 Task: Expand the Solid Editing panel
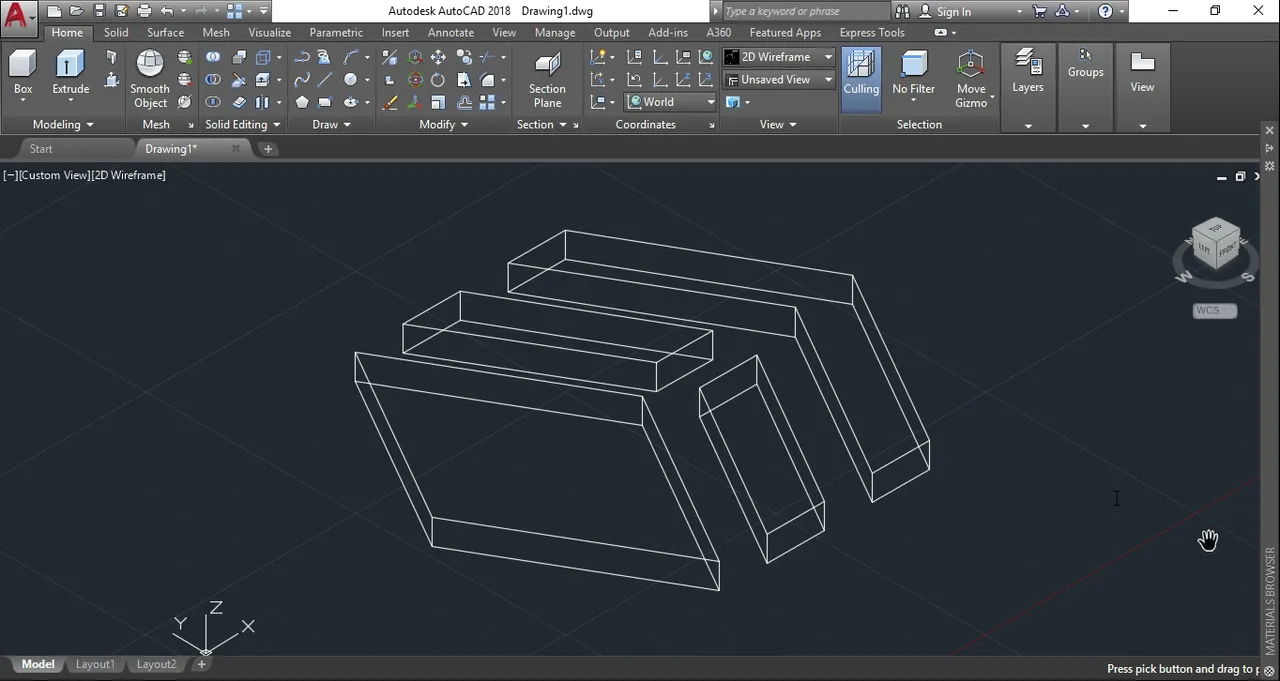[x=242, y=124]
